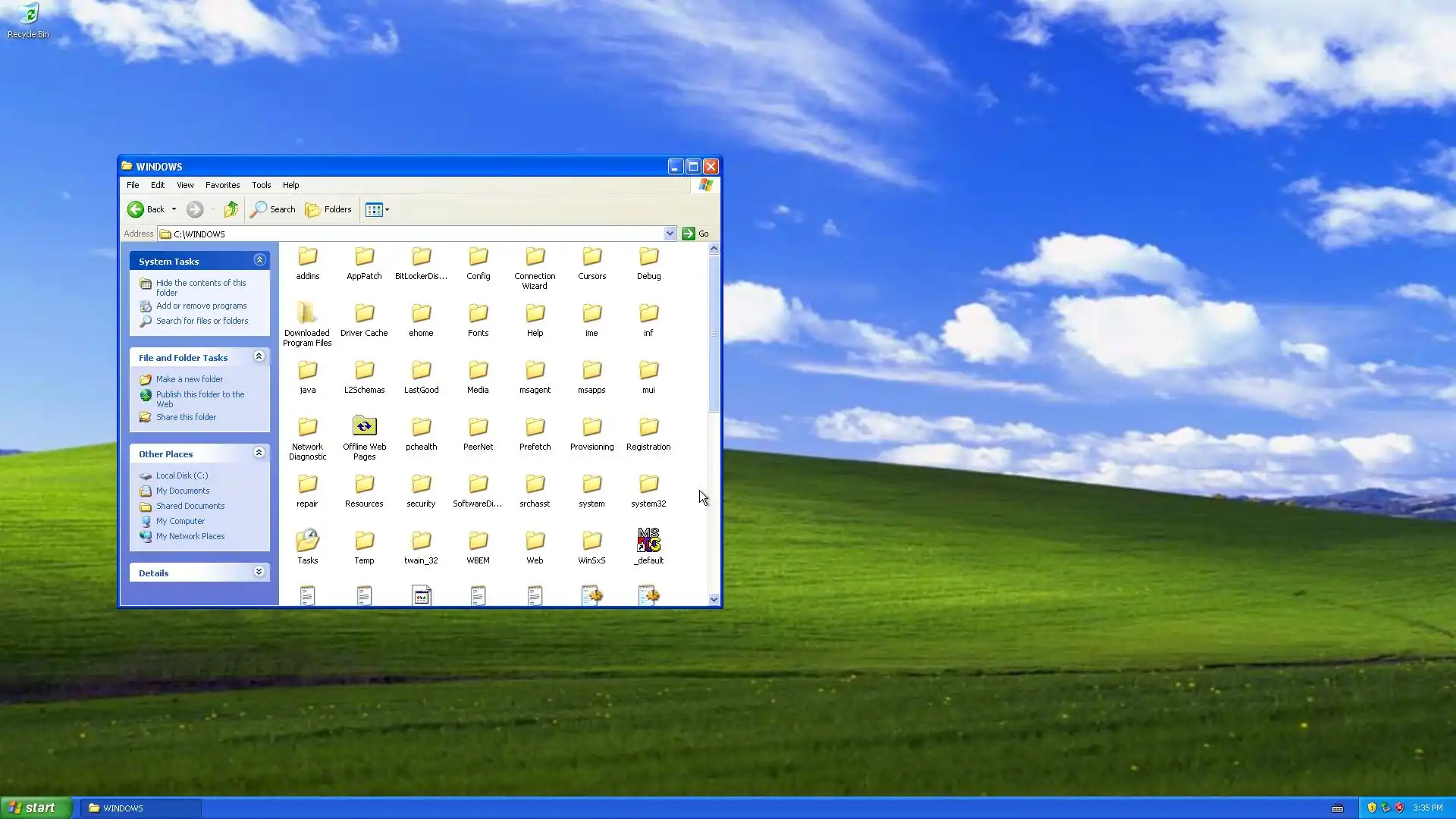Collapse the File and Folder Tasks panel

(259, 356)
